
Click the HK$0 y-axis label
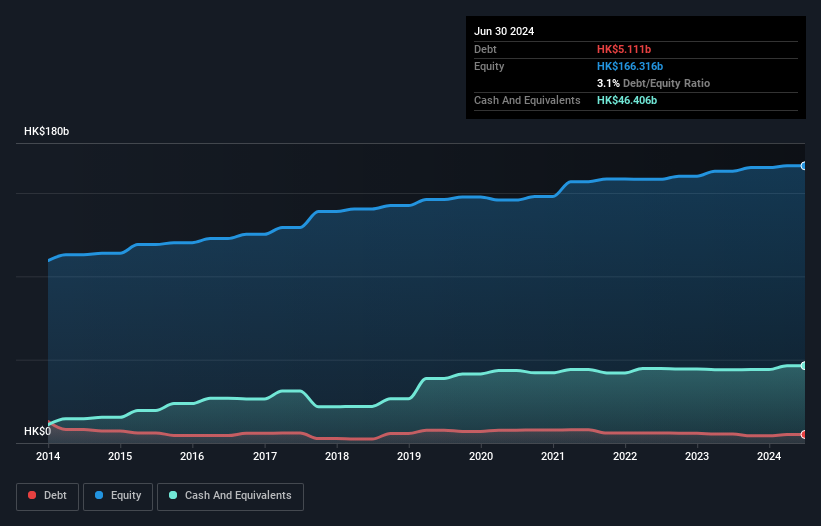point(37,431)
